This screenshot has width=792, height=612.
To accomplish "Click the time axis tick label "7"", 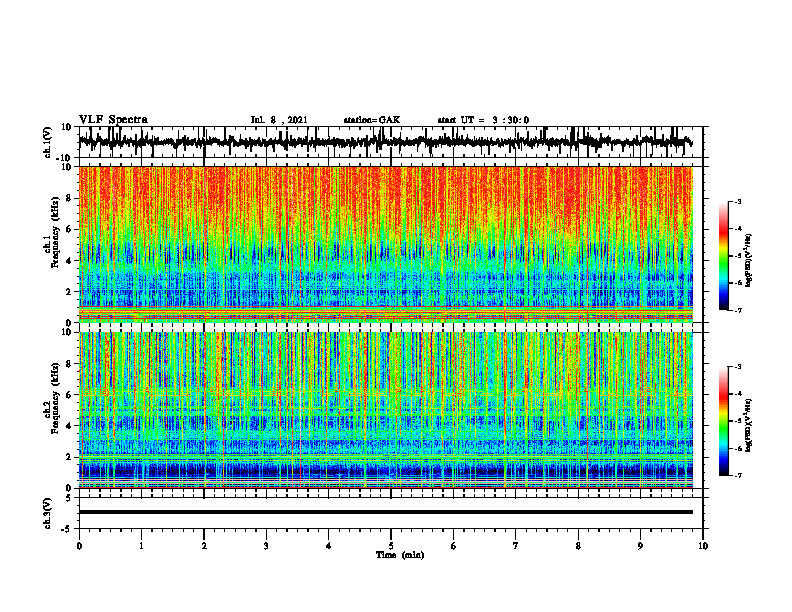I will click(x=516, y=546).
